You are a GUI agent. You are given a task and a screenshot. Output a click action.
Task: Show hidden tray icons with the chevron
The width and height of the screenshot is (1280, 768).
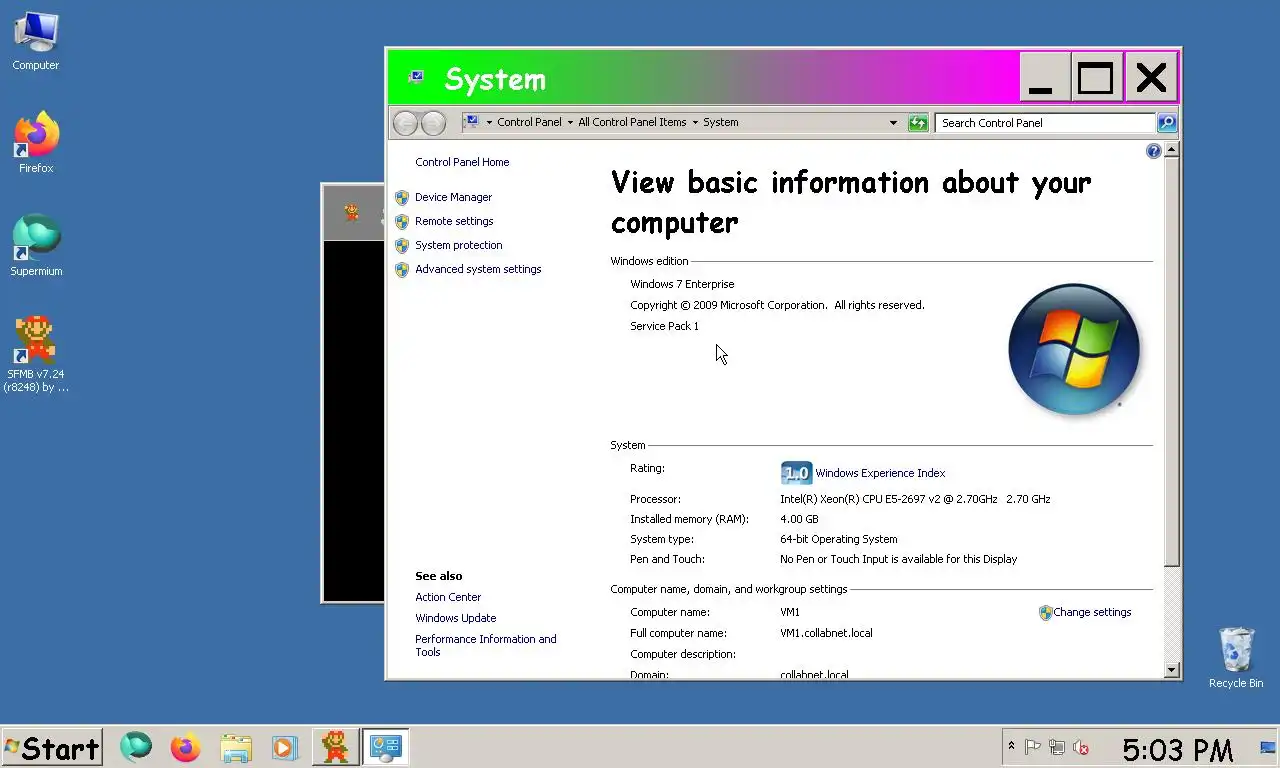pyautogui.click(x=1011, y=747)
